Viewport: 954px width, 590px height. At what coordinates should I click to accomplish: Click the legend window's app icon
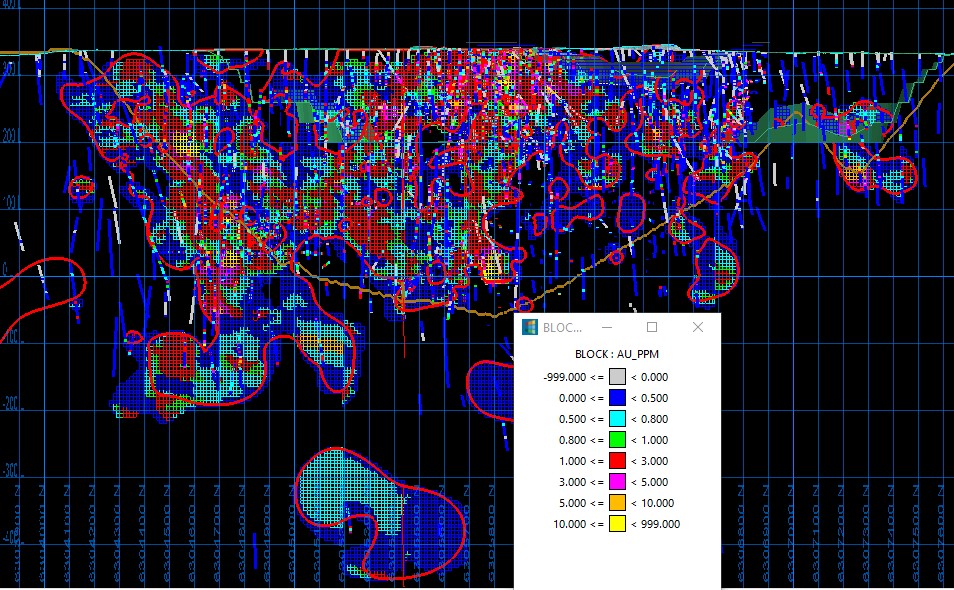click(529, 327)
